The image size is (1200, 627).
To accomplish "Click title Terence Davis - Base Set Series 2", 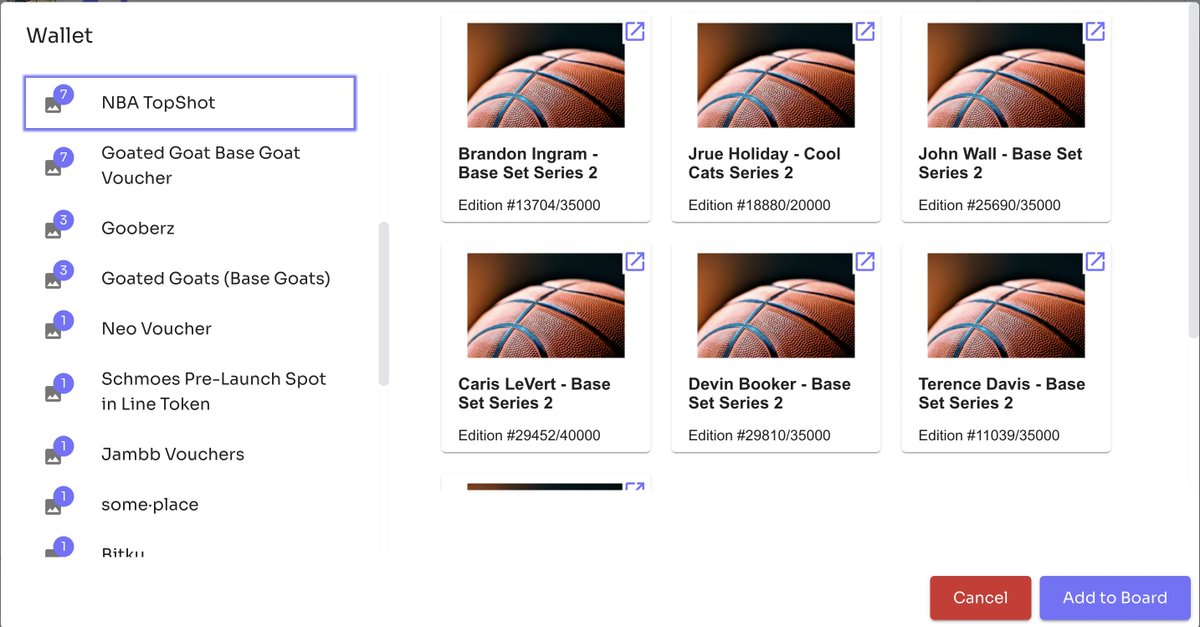I will pos(1002,393).
